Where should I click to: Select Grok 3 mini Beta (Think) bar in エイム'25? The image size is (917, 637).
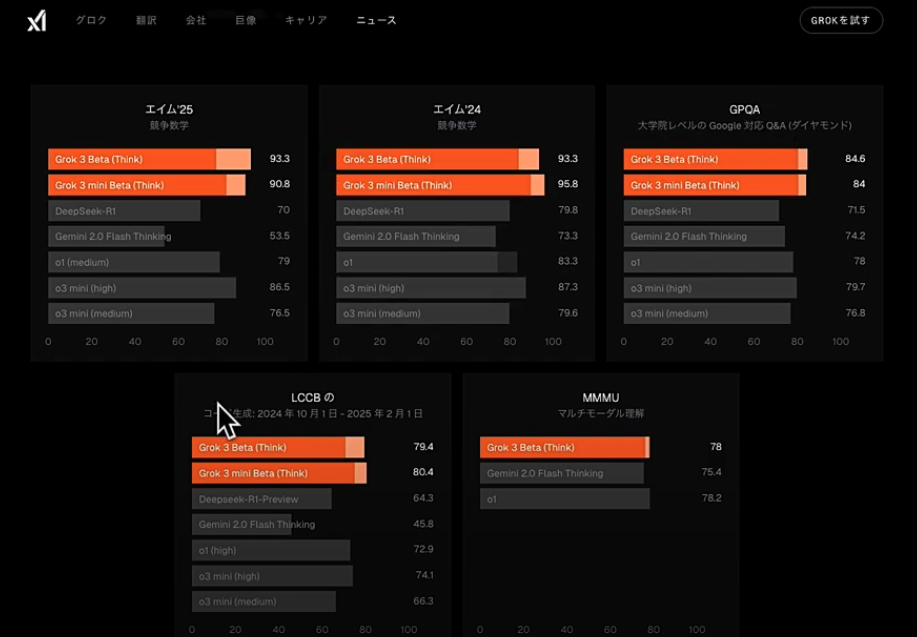147,185
